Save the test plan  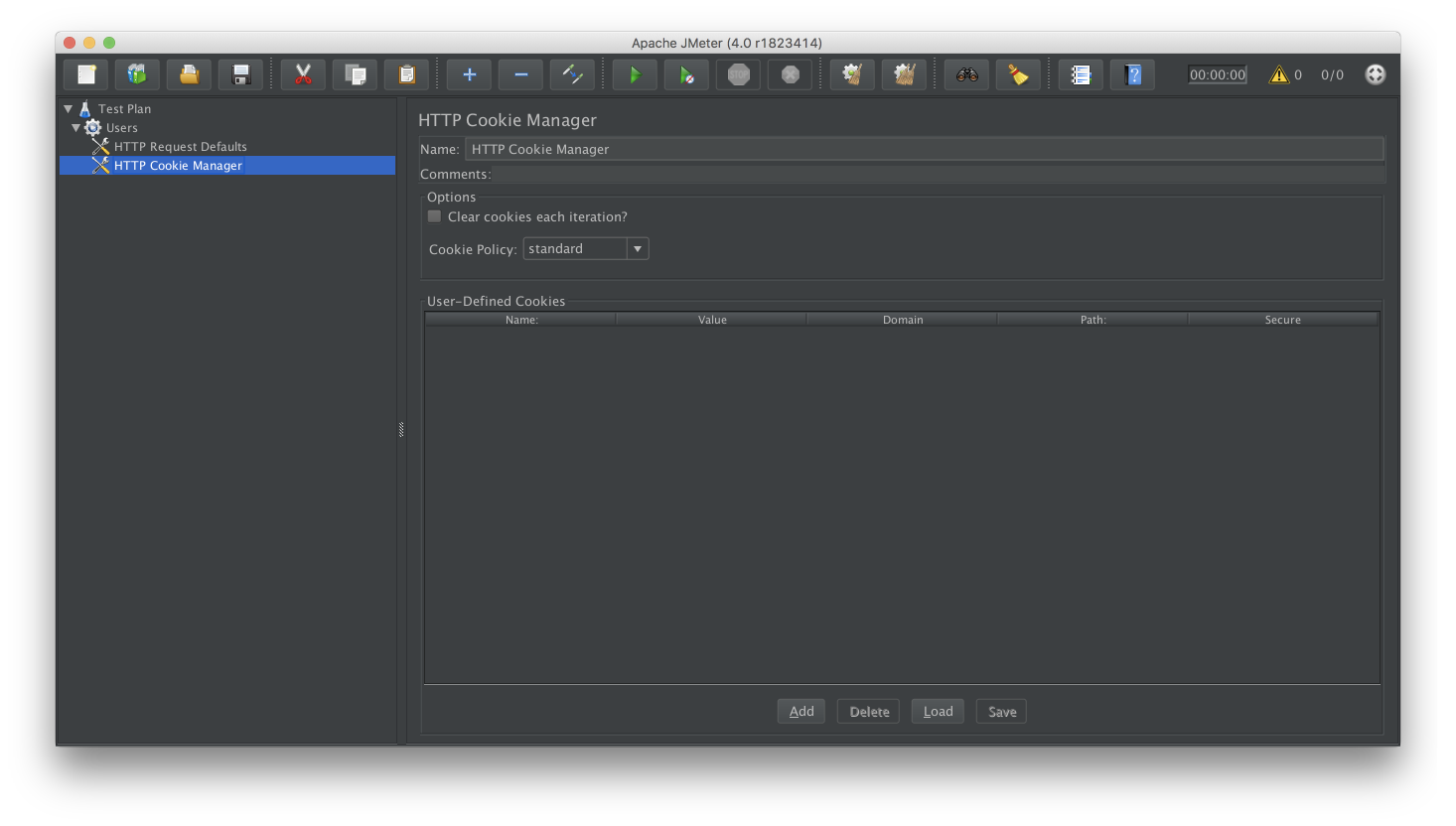point(240,74)
